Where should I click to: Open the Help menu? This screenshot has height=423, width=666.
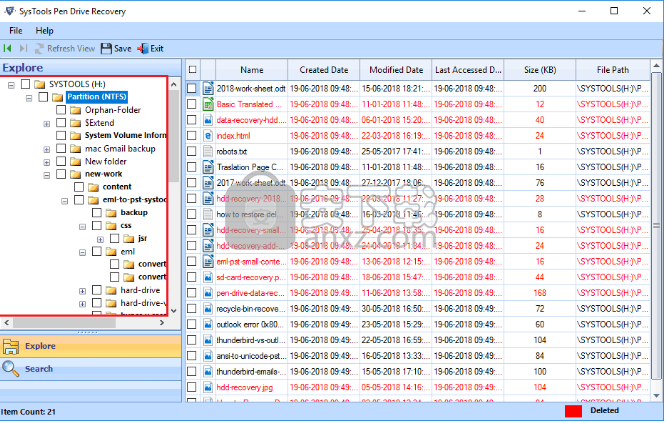click(x=45, y=31)
